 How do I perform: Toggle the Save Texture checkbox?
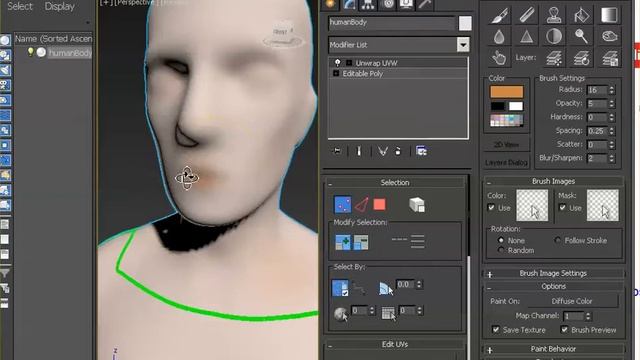tap(496, 329)
